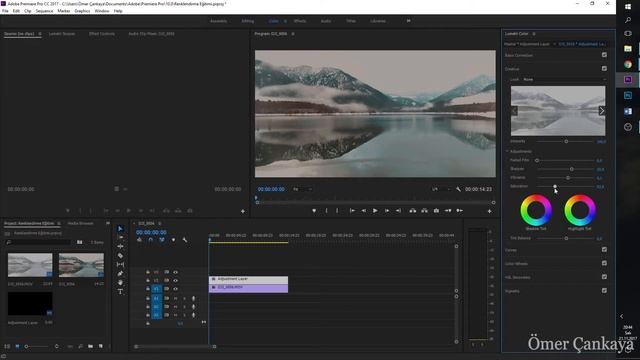Image resolution: width=640 pixels, height=360 pixels.
Task: Toggle Curves section checkbox
Action: (604, 249)
